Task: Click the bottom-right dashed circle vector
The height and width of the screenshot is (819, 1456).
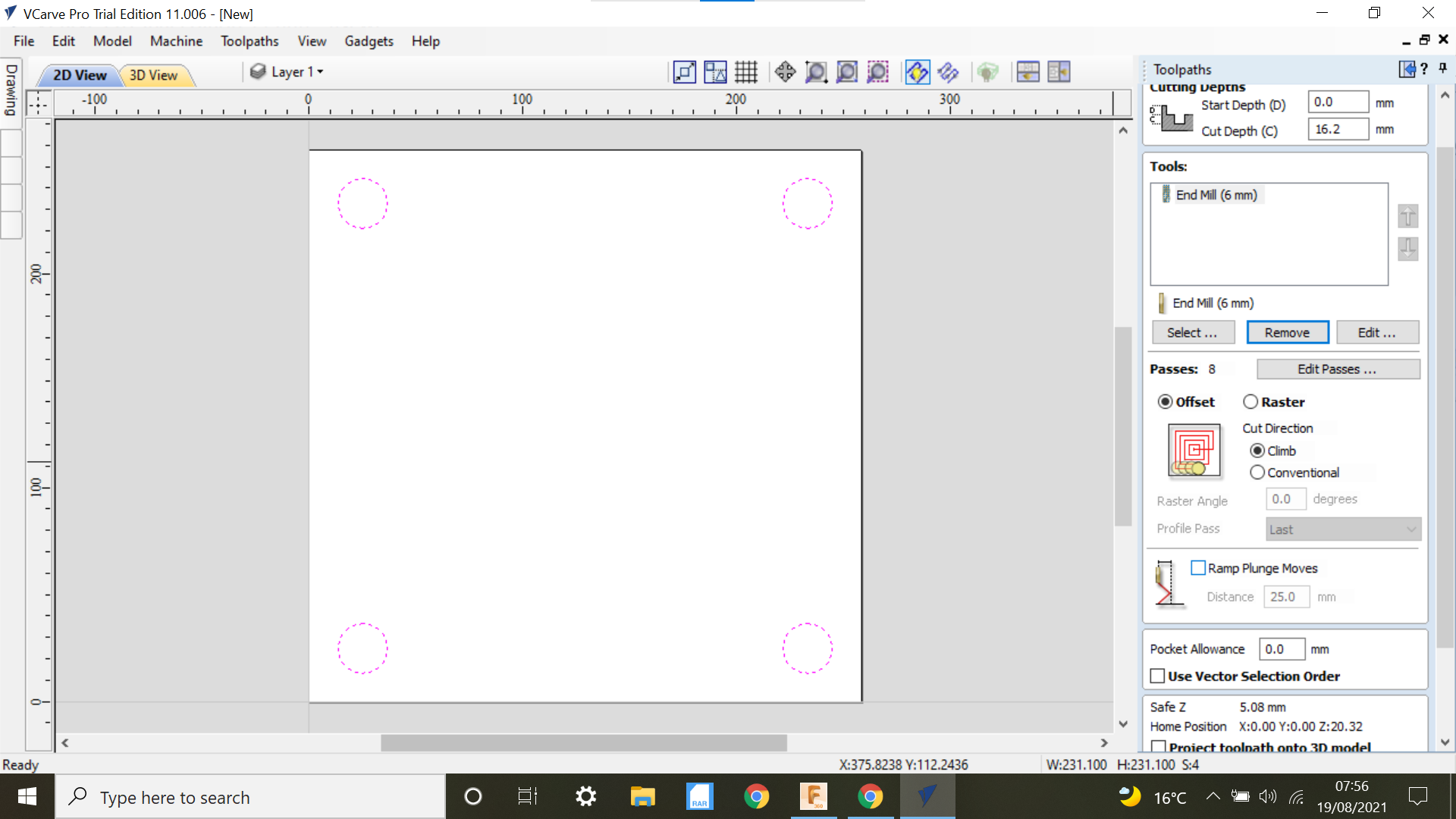Action: pos(808,648)
